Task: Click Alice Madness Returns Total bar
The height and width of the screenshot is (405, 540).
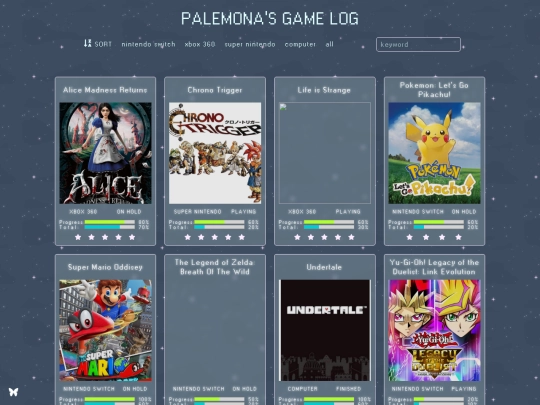Action: [x=110, y=227]
